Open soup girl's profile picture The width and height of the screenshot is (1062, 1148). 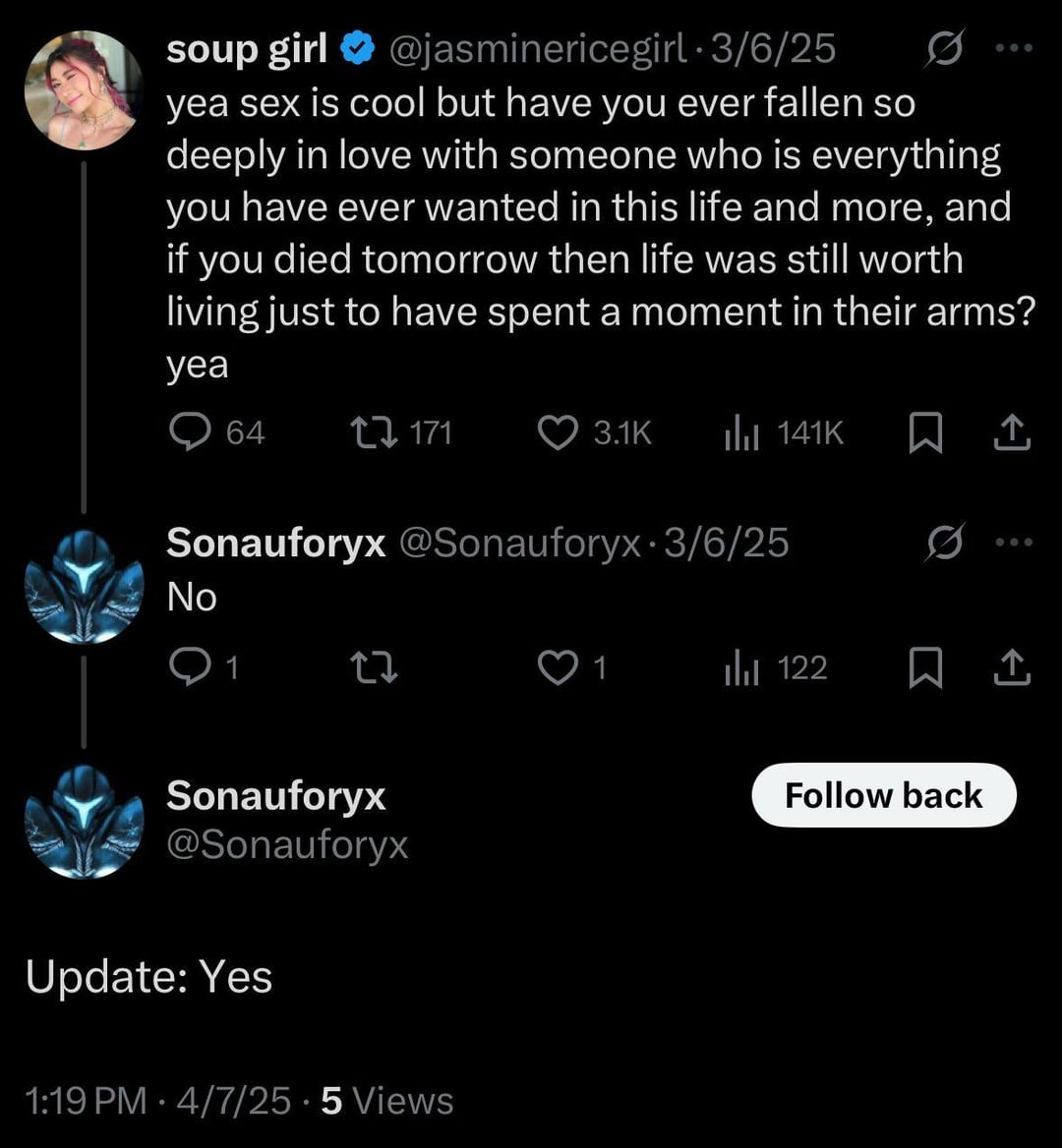tap(84, 89)
